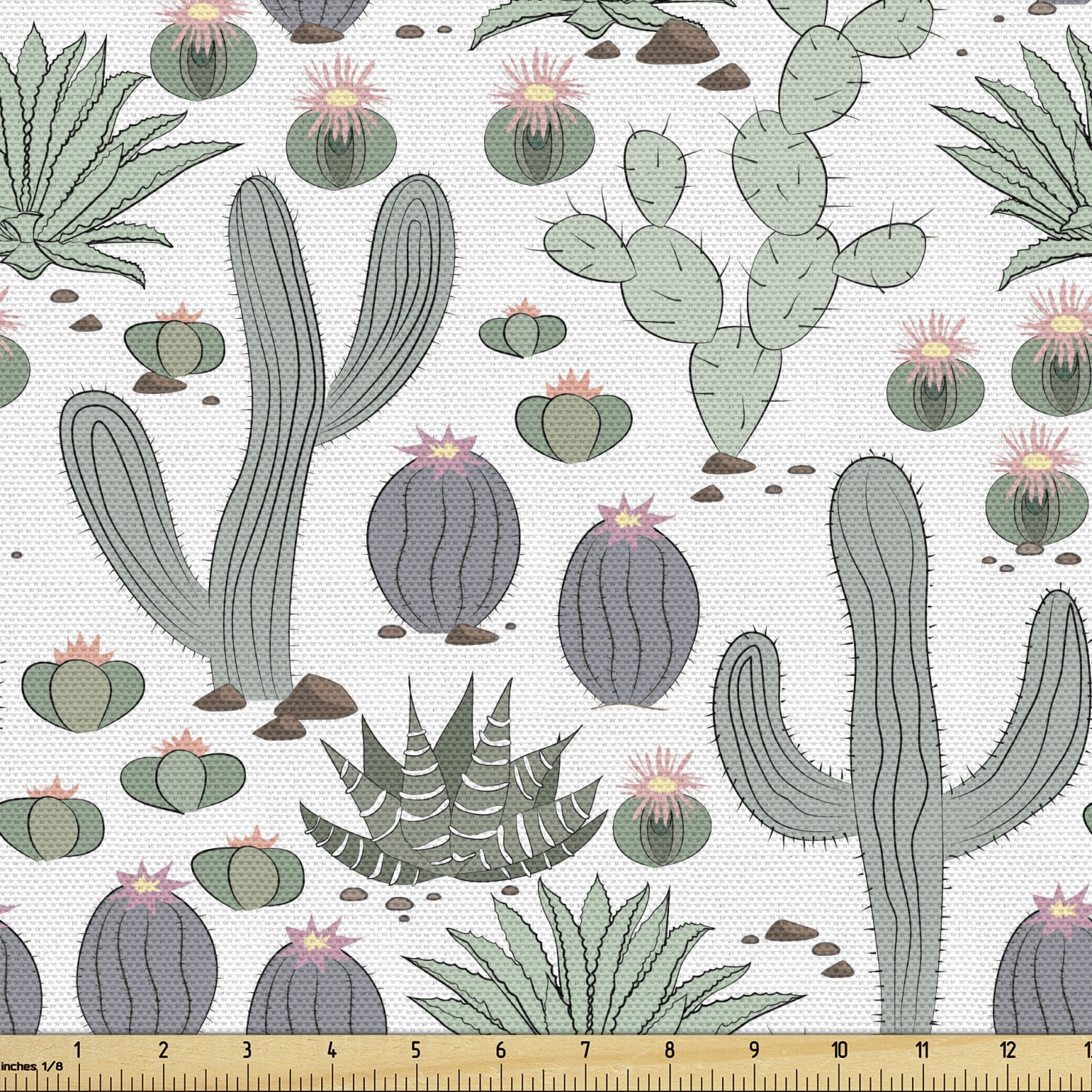
Task: Click the number 11 on the ruler
Action: point(923,1049)
